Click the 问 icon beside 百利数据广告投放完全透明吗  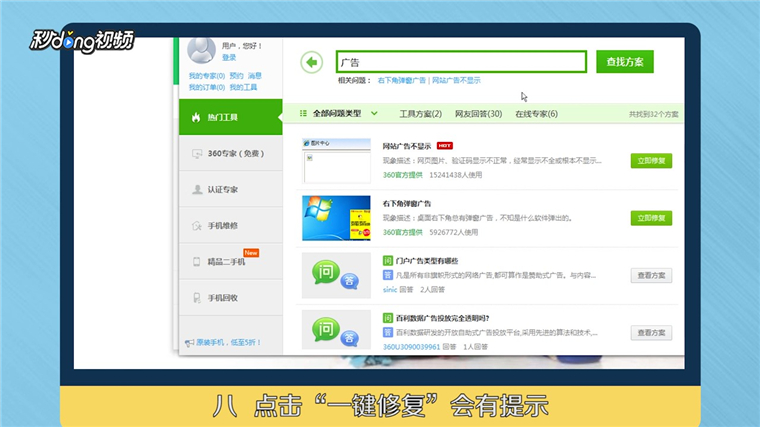387,318
